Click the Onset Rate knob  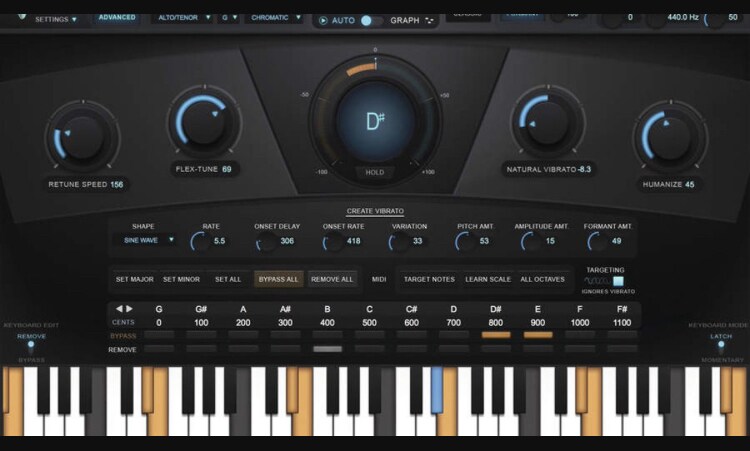332,242
